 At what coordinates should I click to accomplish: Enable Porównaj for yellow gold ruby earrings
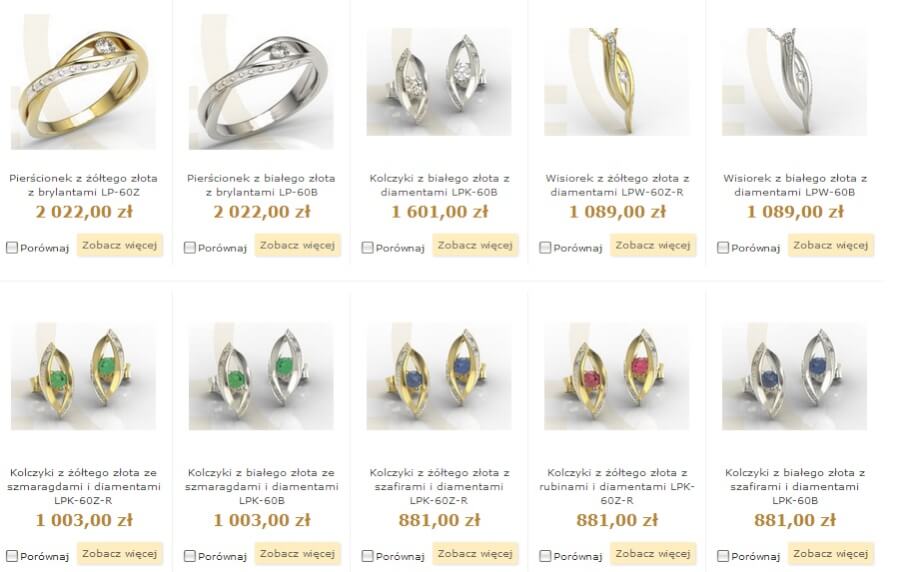coord(545,556)
